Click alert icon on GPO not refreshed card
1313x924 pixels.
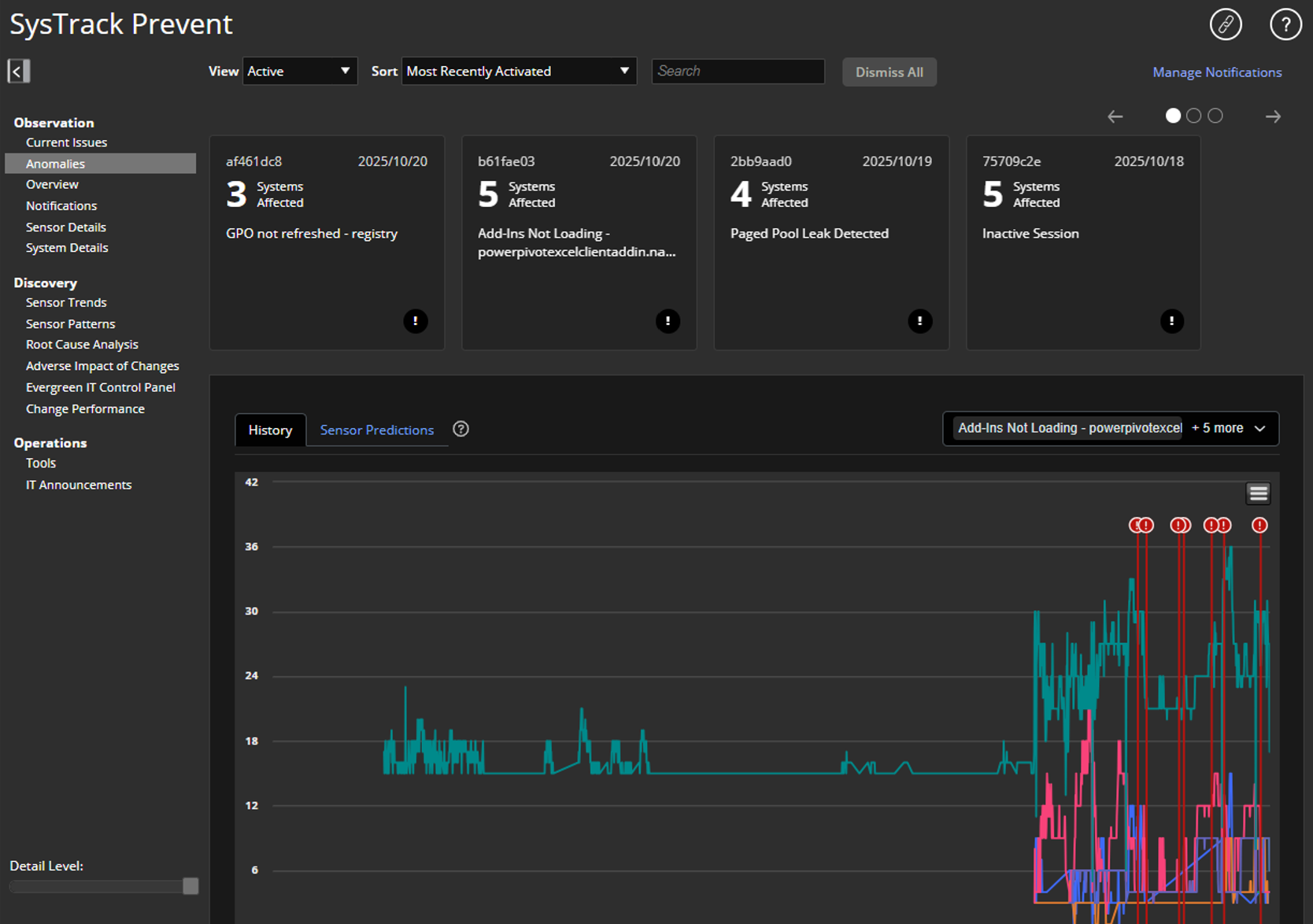pos(416,321)
